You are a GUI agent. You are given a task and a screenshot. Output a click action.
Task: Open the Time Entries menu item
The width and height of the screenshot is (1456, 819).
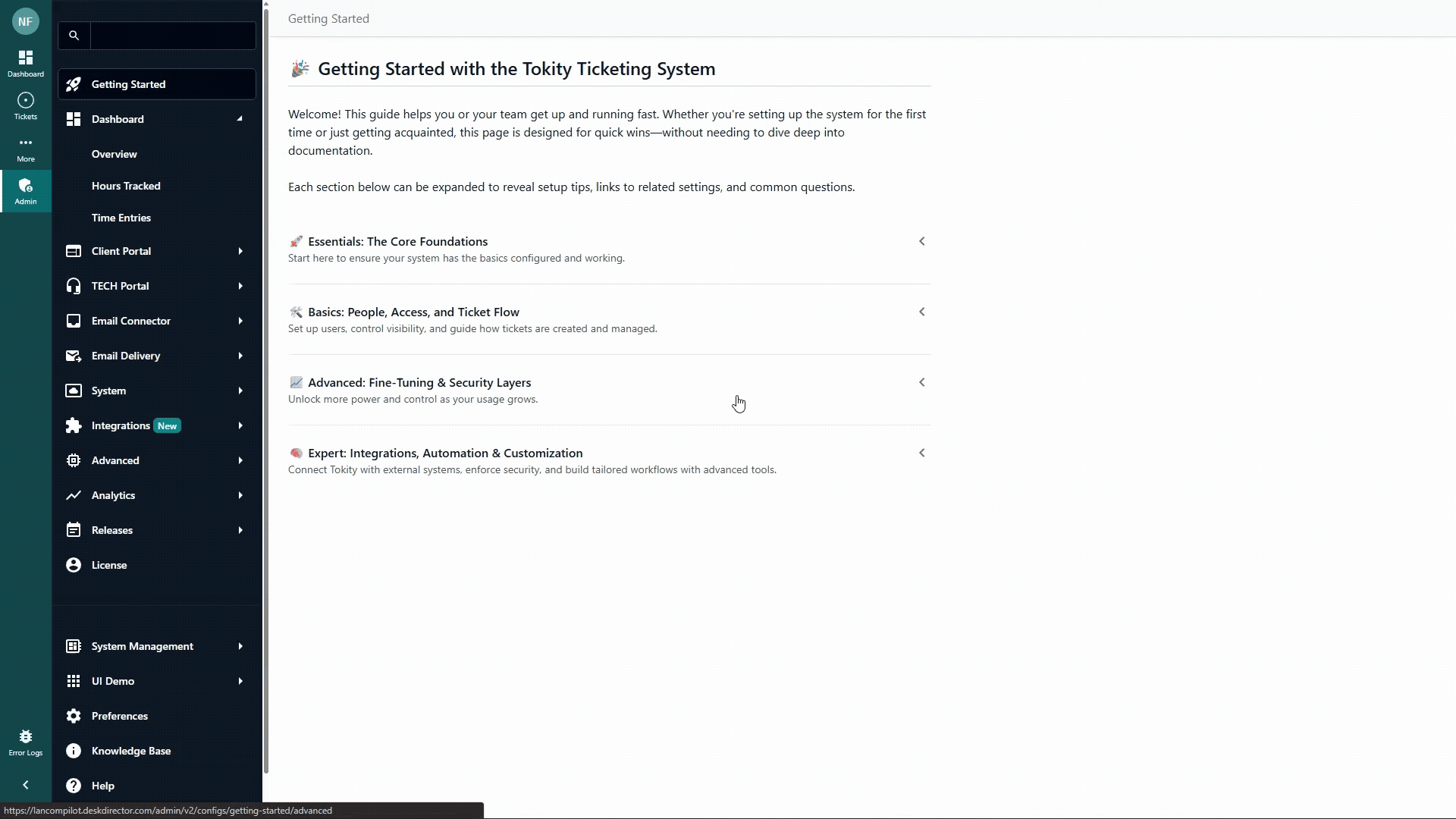121,218
